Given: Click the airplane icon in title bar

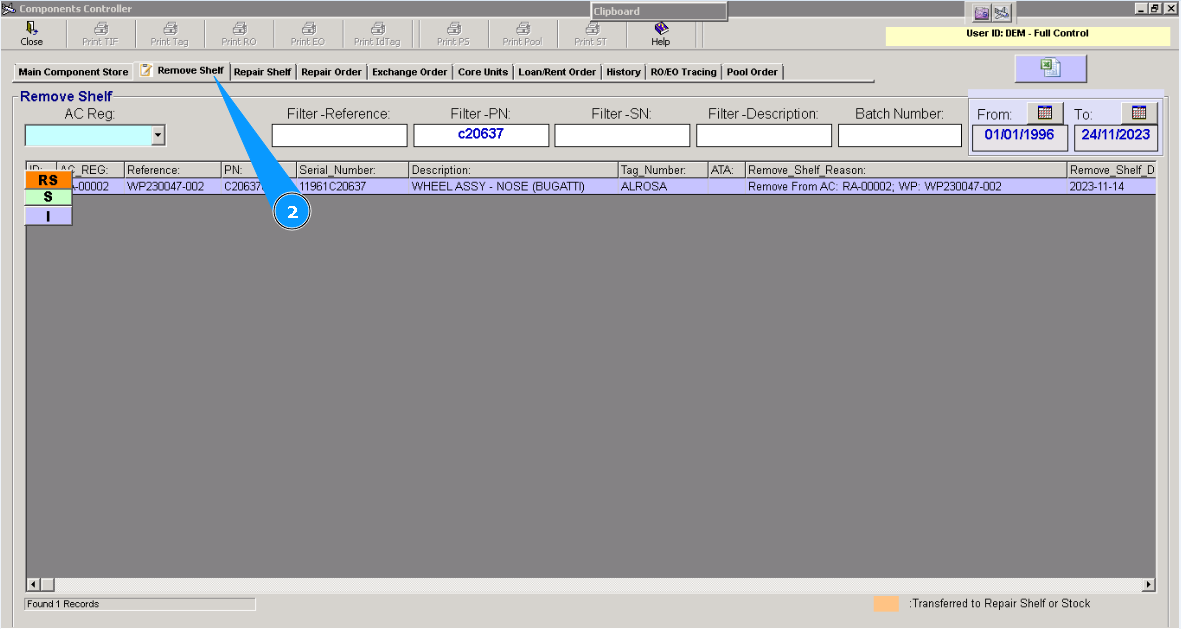Looking at the screenshot, I should 1001,13.
